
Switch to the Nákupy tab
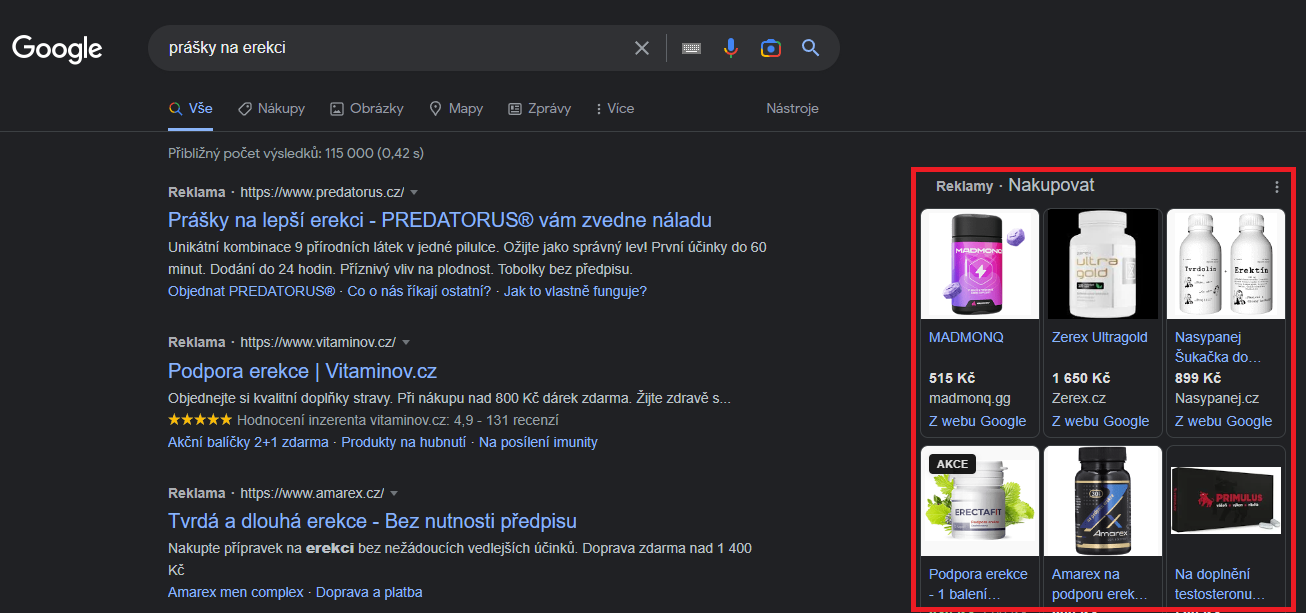[x=271, y=108]
